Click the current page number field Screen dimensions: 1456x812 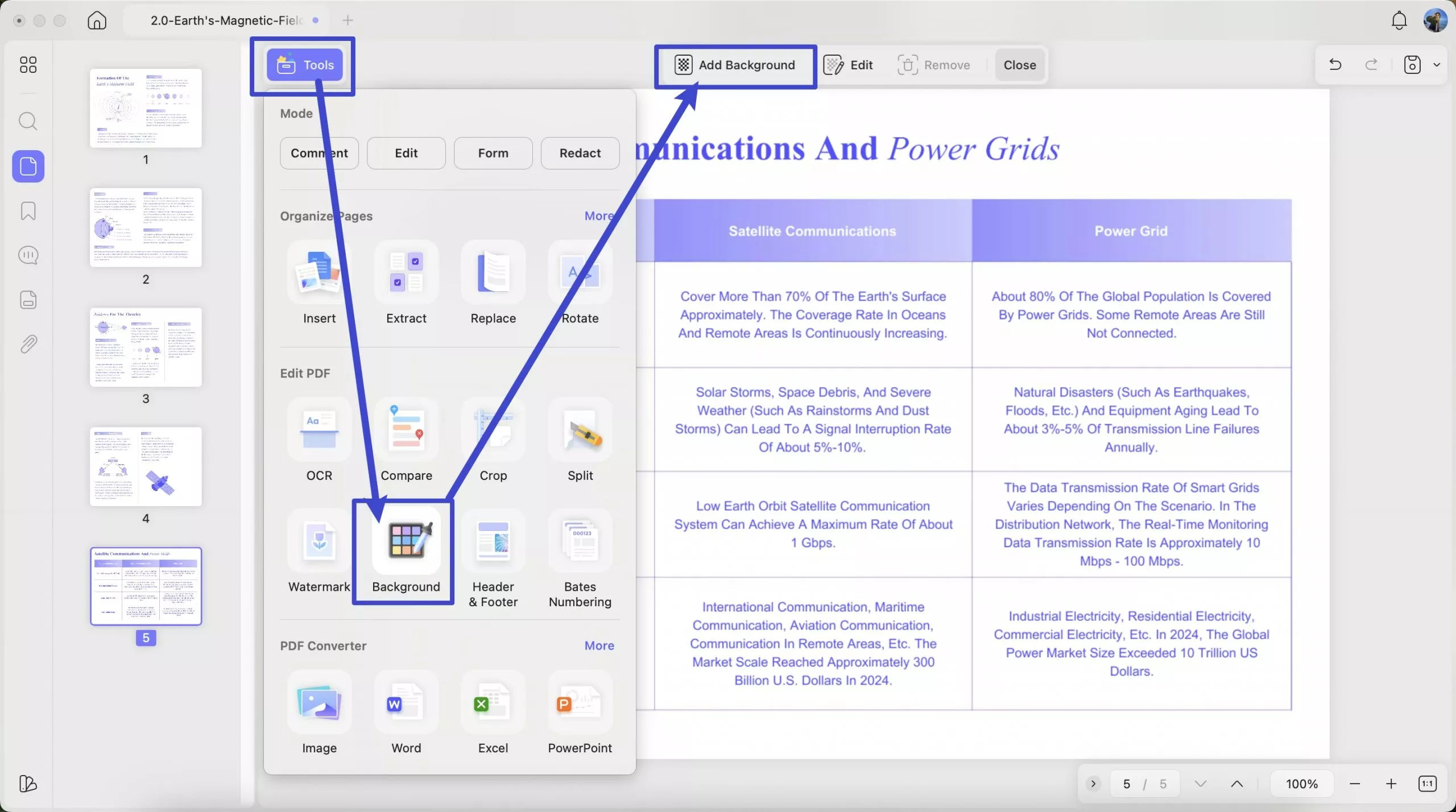coord(1127,784)
